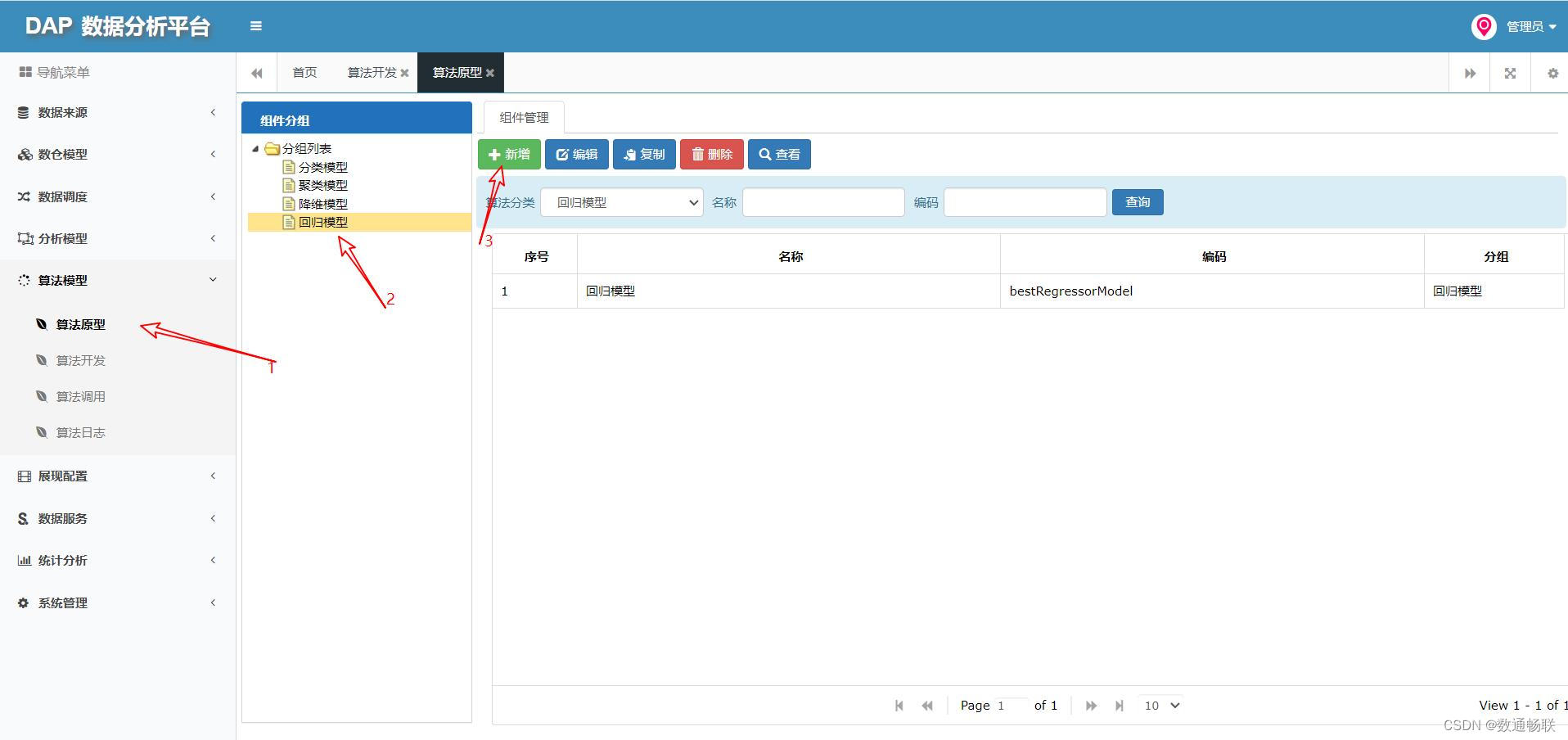Click the 统计分析 bar chart icon
This screenshot has width=1568, height=740.
coord(24,561)
